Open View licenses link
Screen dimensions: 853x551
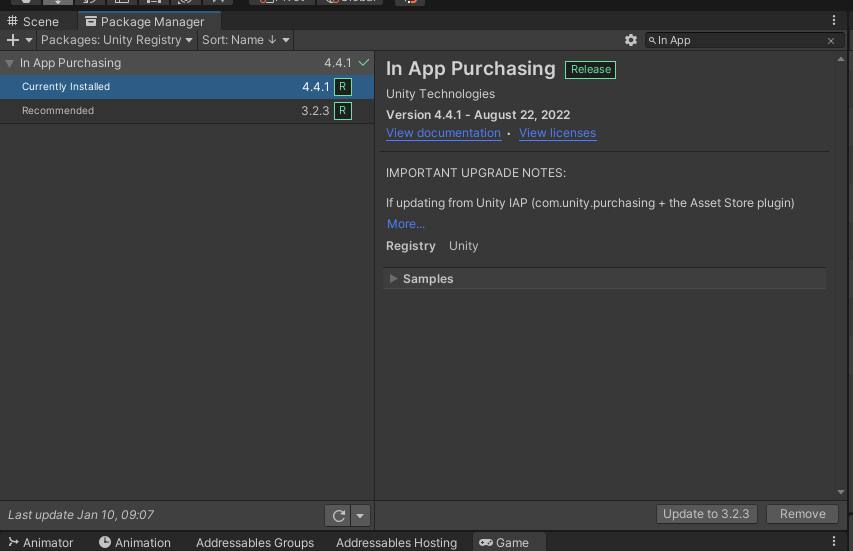coord(558,133)
